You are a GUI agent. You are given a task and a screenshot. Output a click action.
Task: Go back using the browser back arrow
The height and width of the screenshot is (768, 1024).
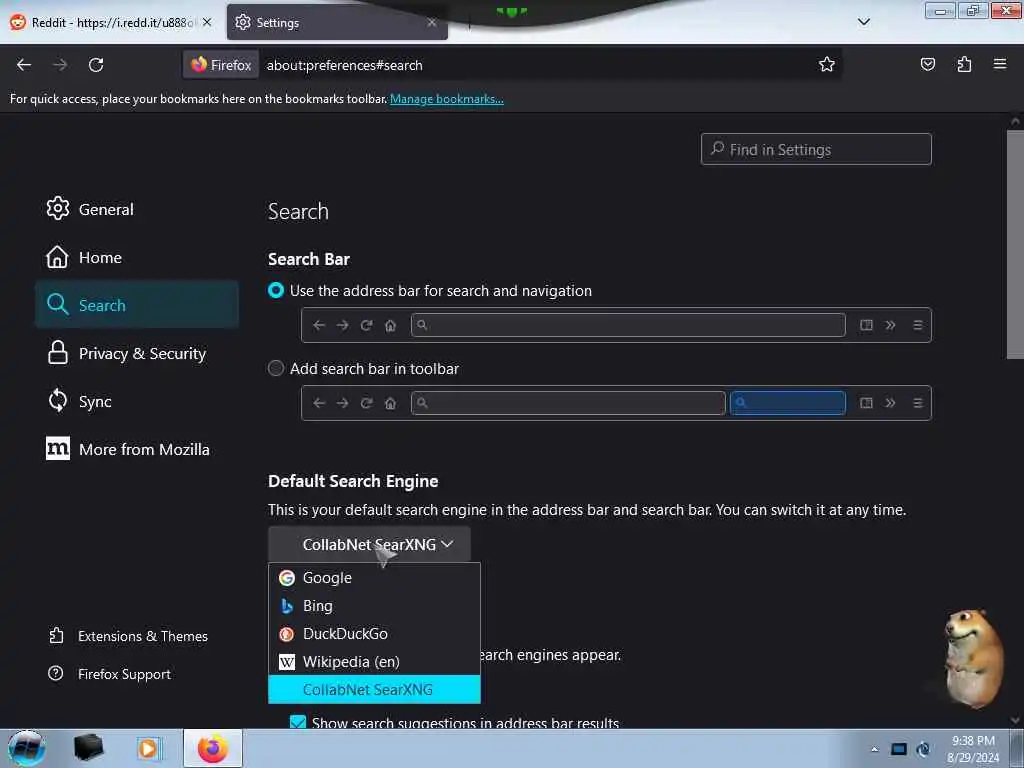point(24,65)
